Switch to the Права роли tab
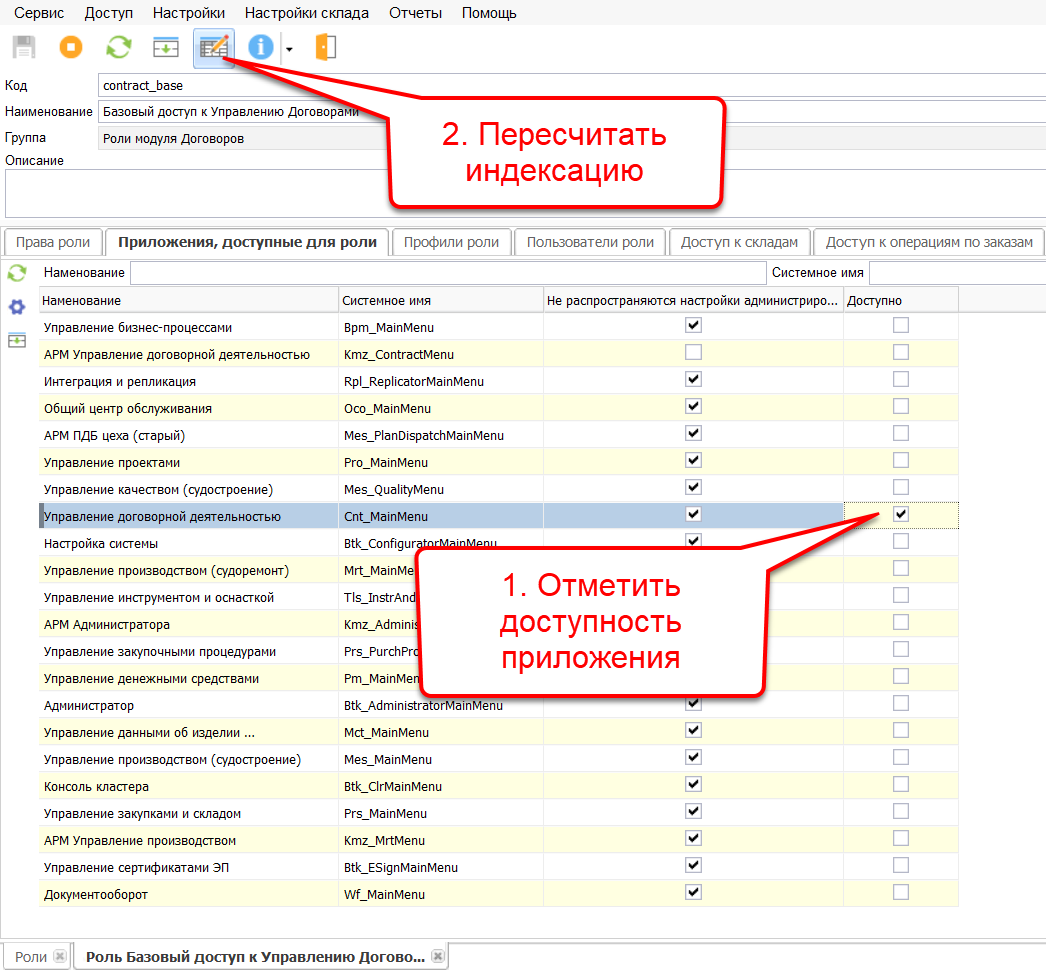This screenshot has height=970, width=1046. coord(53,242)
